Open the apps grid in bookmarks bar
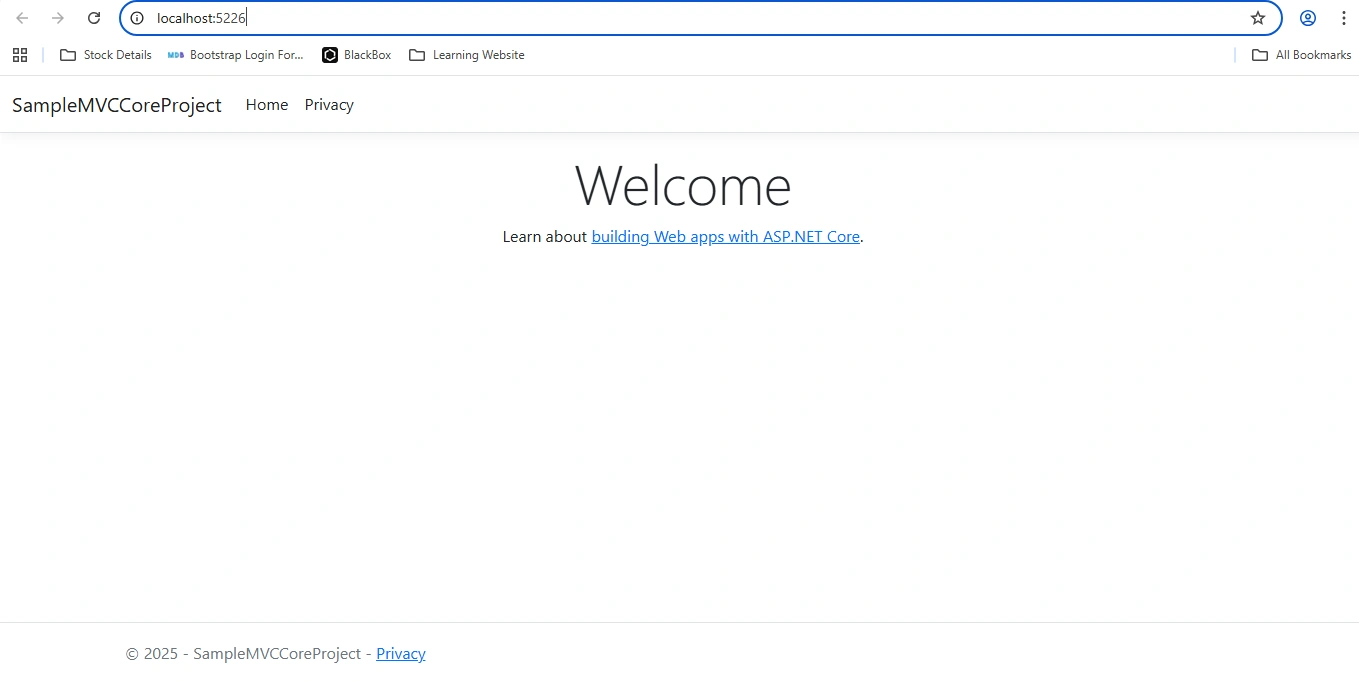1359x681 pixels. (20, 55)
